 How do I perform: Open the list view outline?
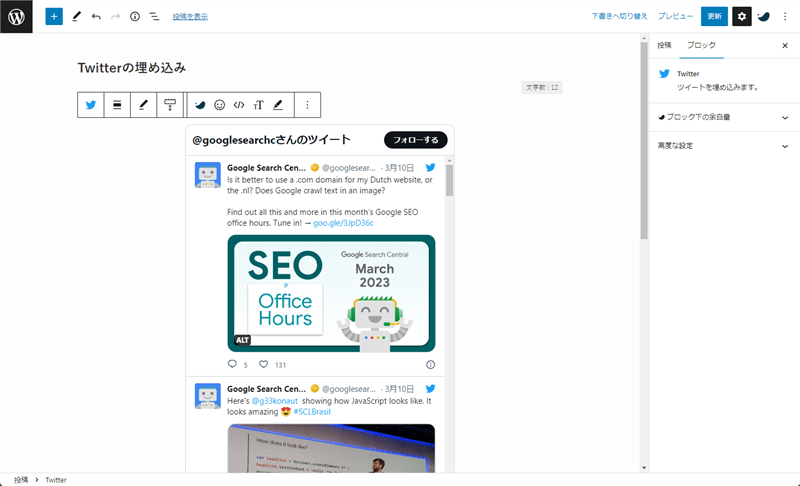154,16
